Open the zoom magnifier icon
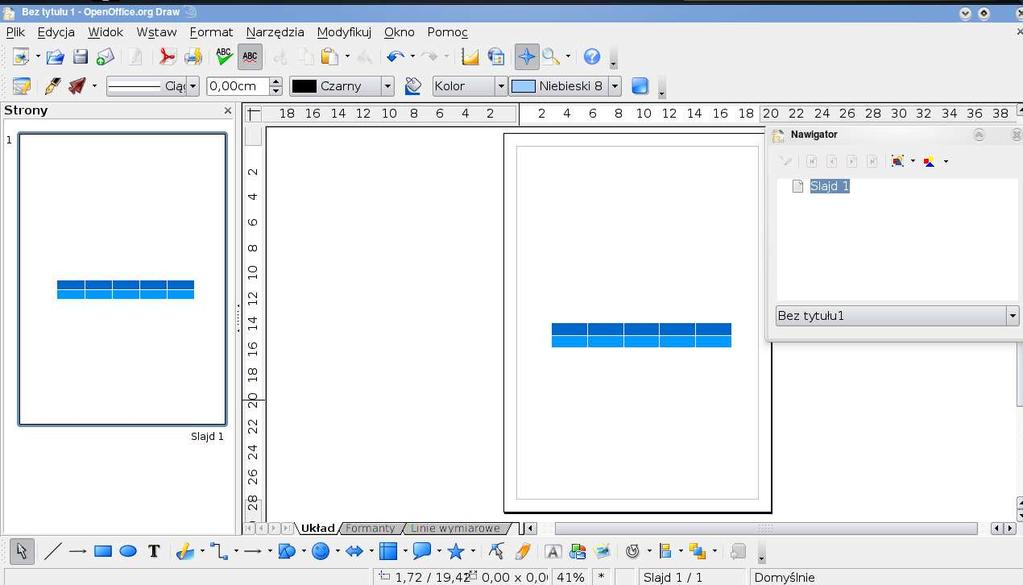This screenshot has height=585, width=1023. (551, 57)
